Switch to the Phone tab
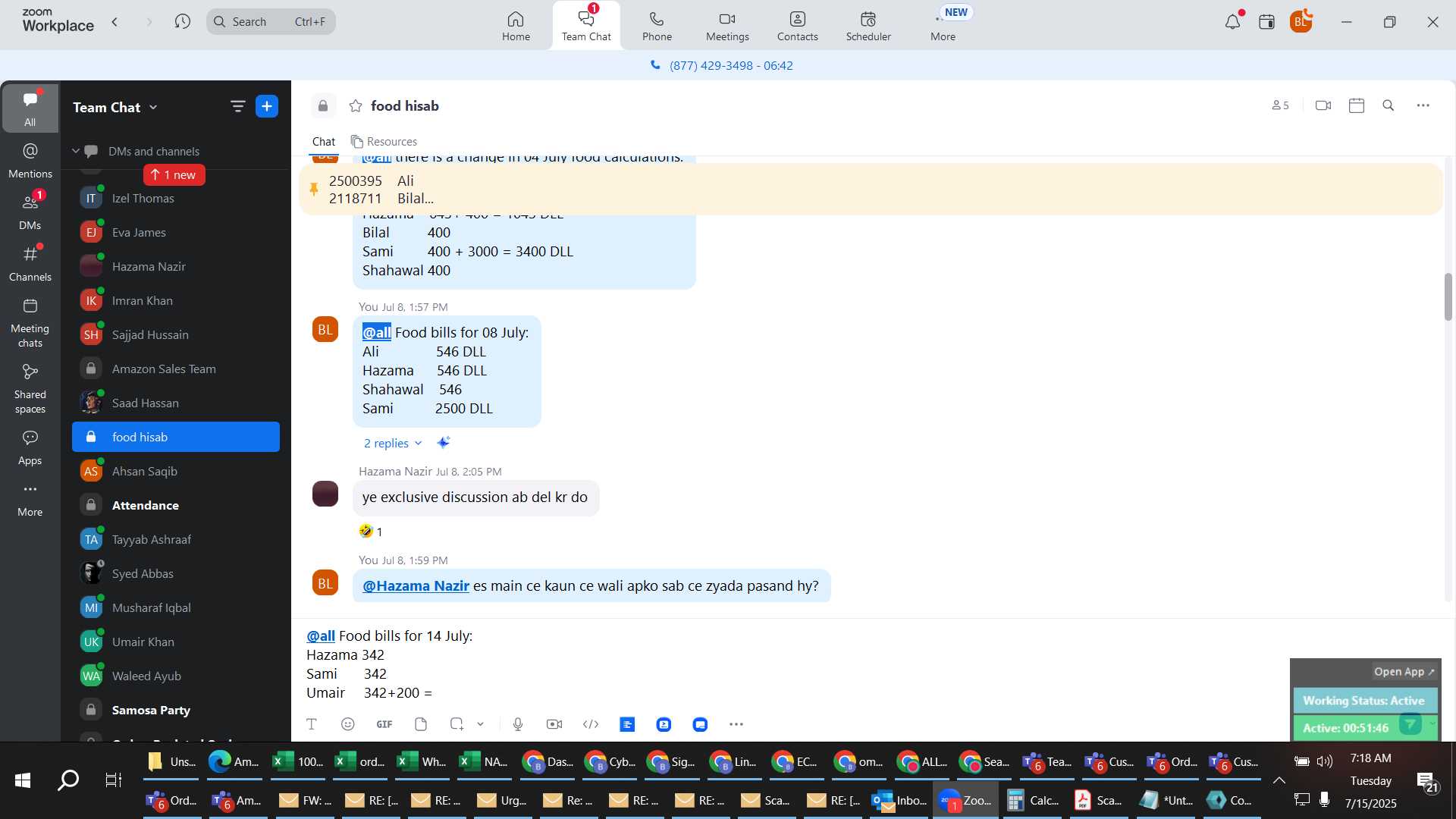Image resolution: width=1456 pixels, height=819 pixels. pyautogui.click(x=657, y=26)
